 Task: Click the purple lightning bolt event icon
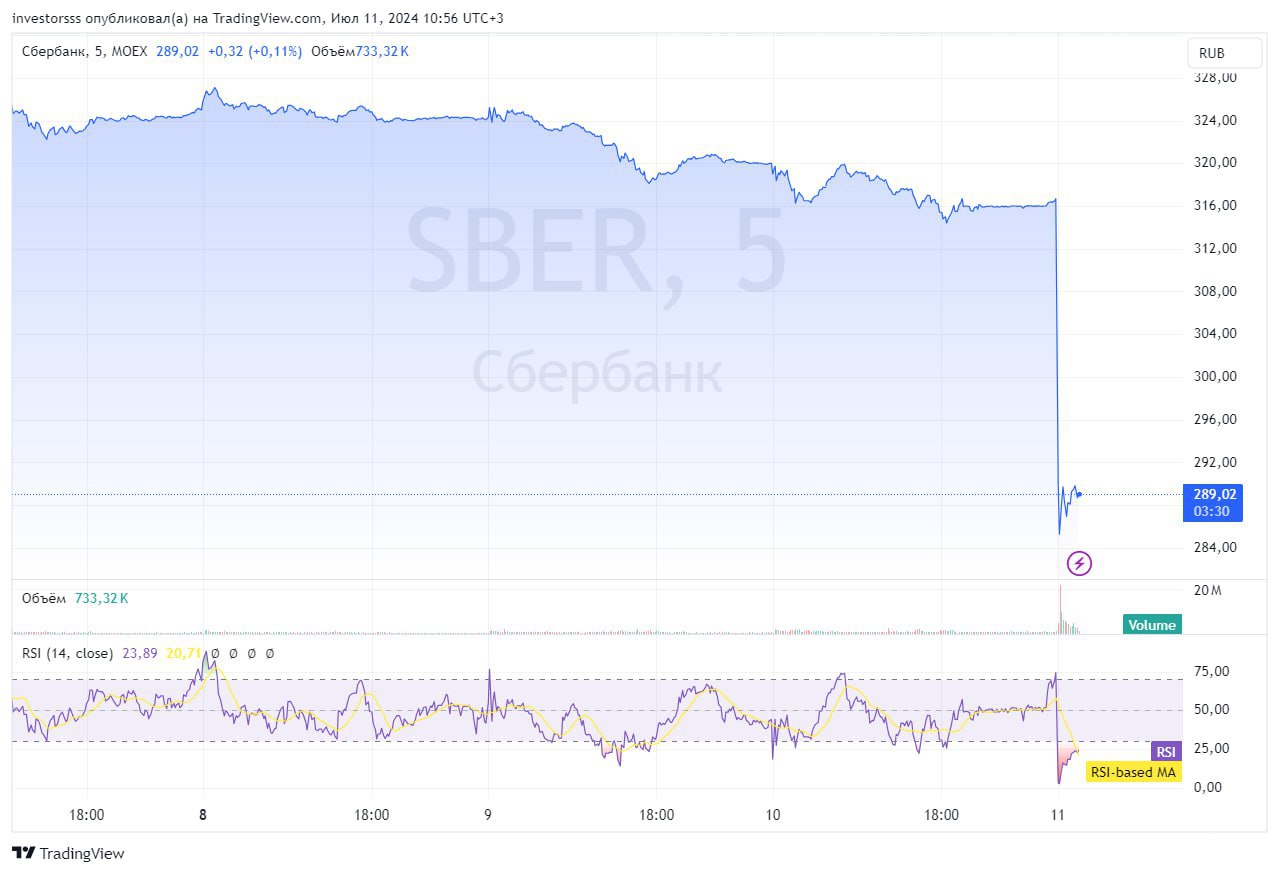[1079, 563]
